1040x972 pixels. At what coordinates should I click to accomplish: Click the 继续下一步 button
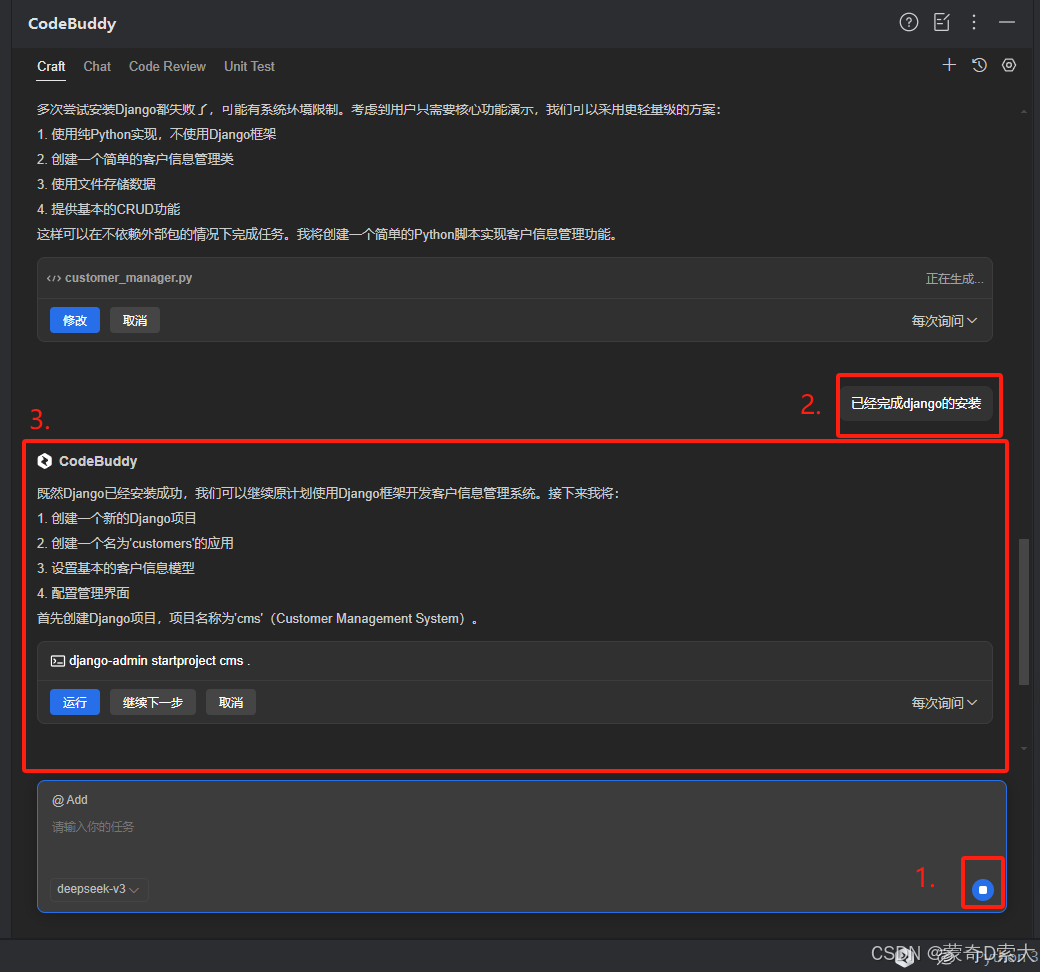pyautogui.click(x=153, y=702)
